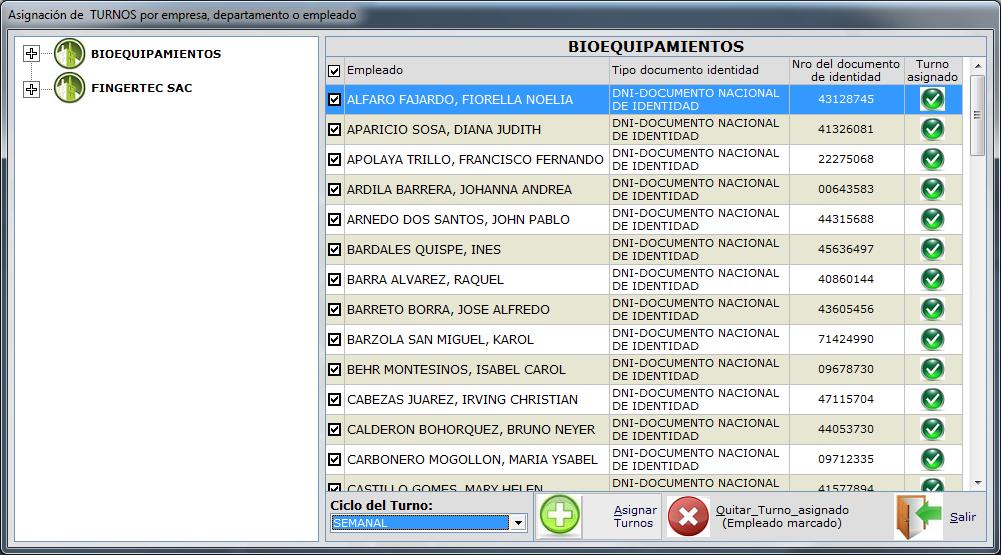Click the exit door Salir icon
This screenshot has height=555, width=1001.
(x=919, y=516)
